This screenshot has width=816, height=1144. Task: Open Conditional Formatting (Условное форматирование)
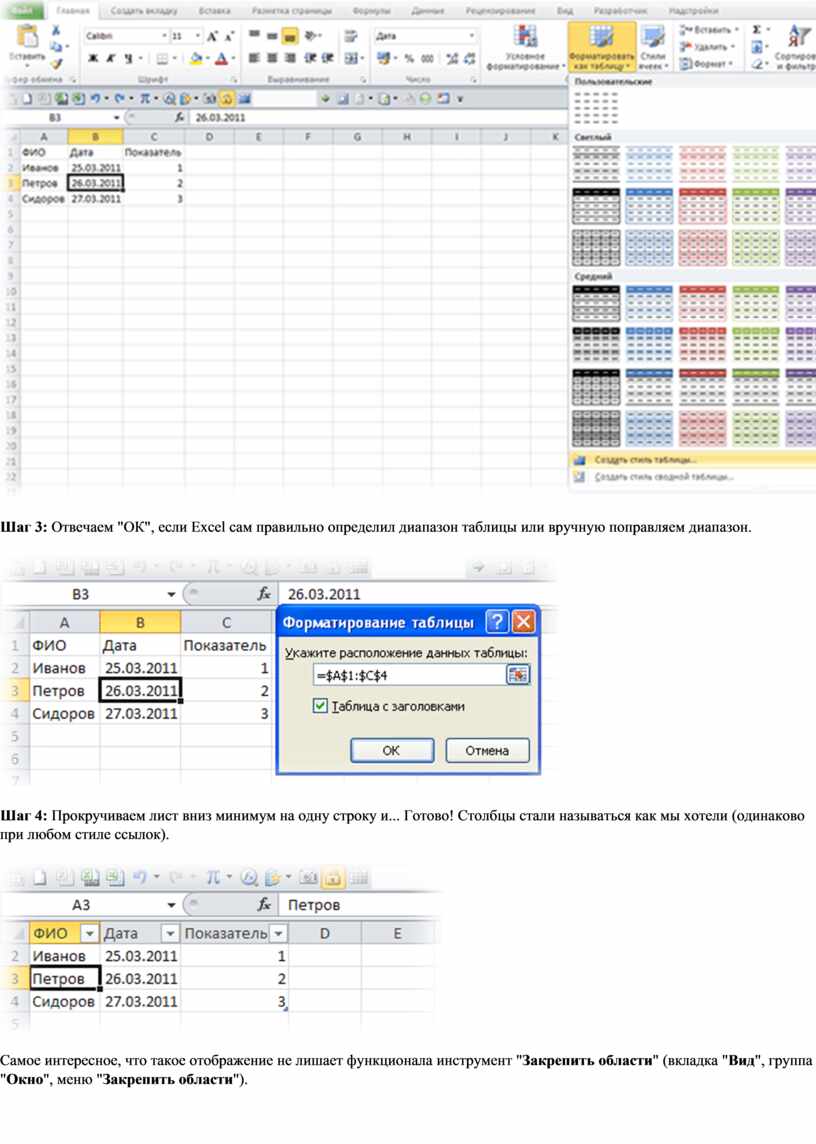tap(524, 48)
